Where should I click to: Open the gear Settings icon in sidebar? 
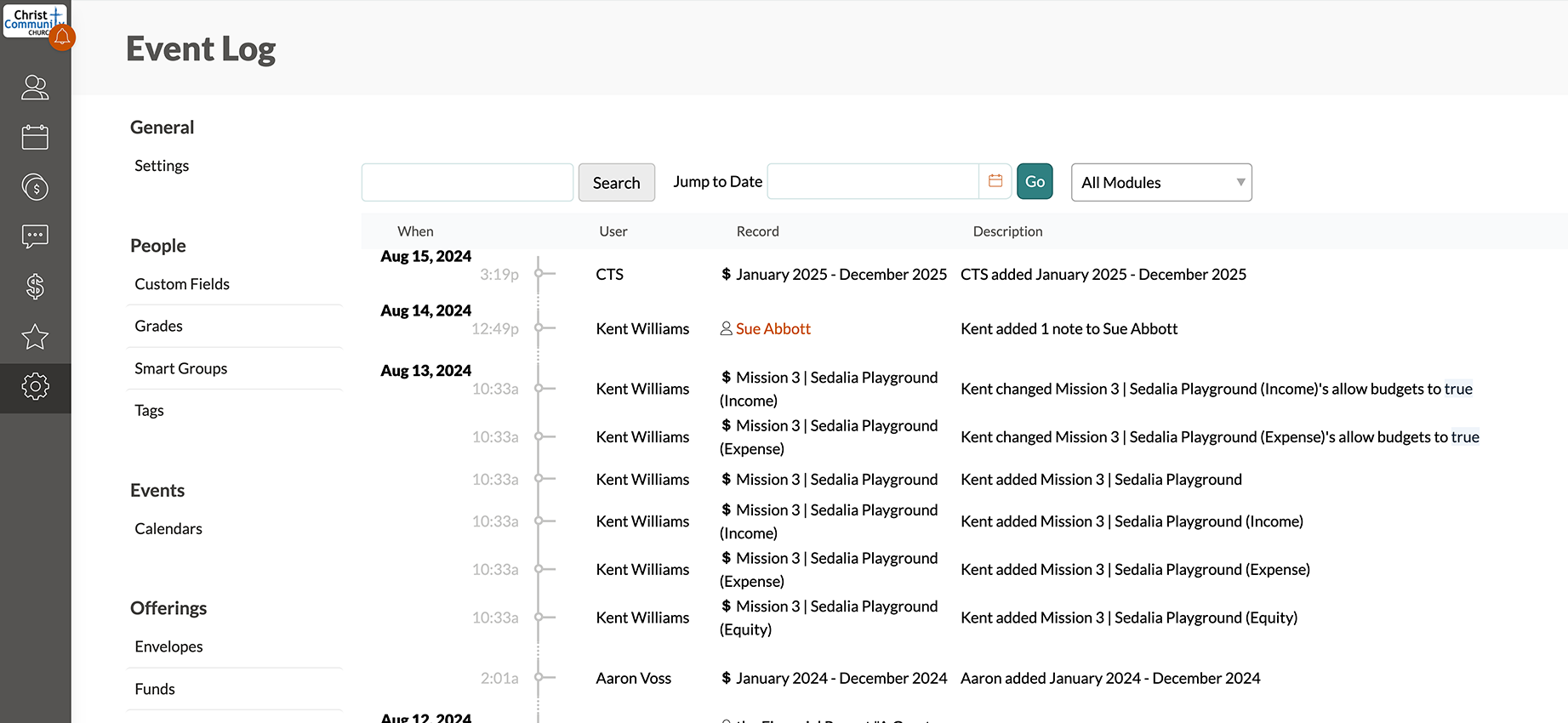(35, 387)
